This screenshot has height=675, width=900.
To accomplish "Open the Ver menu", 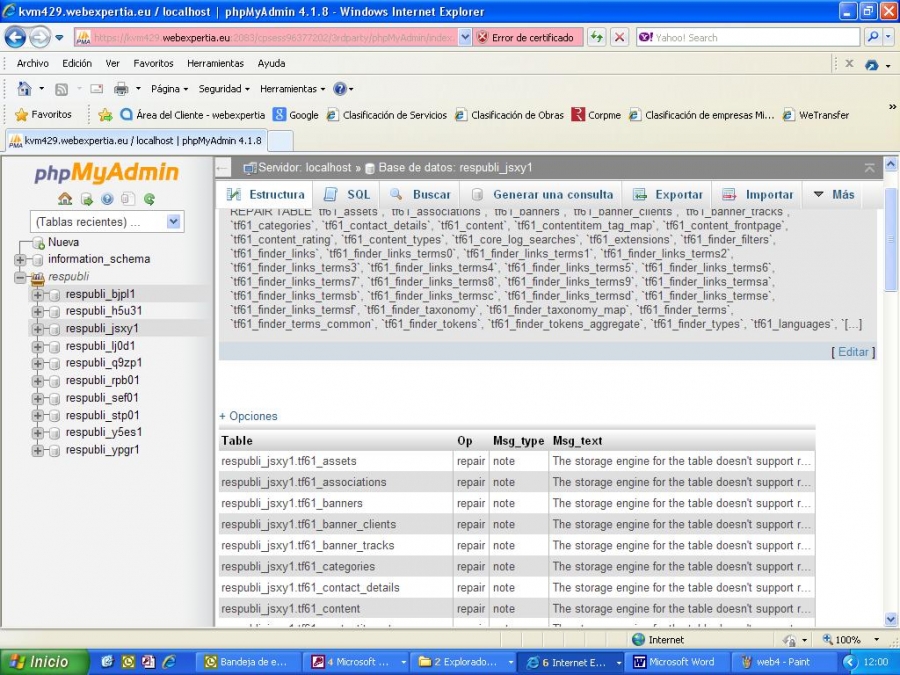I will click(x=112, y=64).
